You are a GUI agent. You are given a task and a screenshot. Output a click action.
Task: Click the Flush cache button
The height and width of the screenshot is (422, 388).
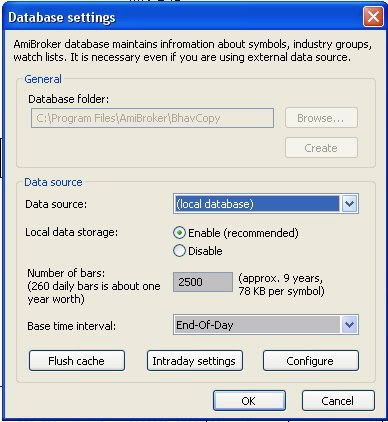pyautogui.click(x=77, y=361)
